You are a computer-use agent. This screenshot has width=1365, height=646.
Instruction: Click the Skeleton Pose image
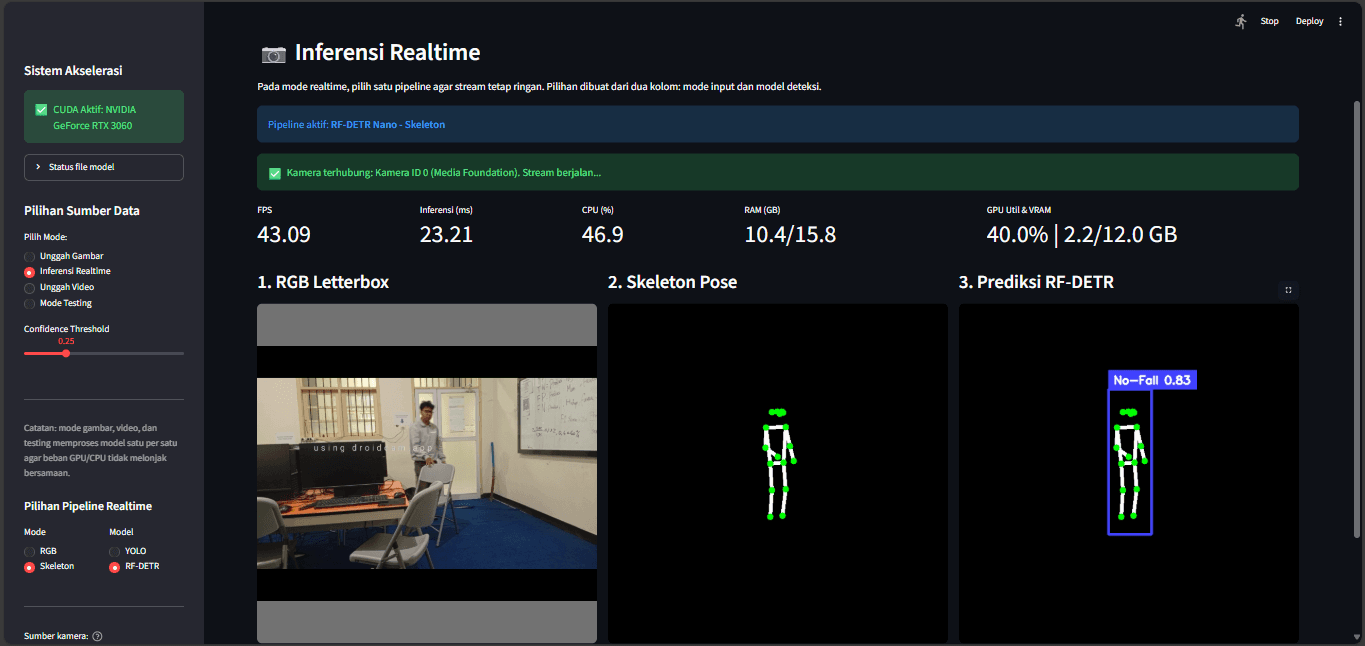778,473
